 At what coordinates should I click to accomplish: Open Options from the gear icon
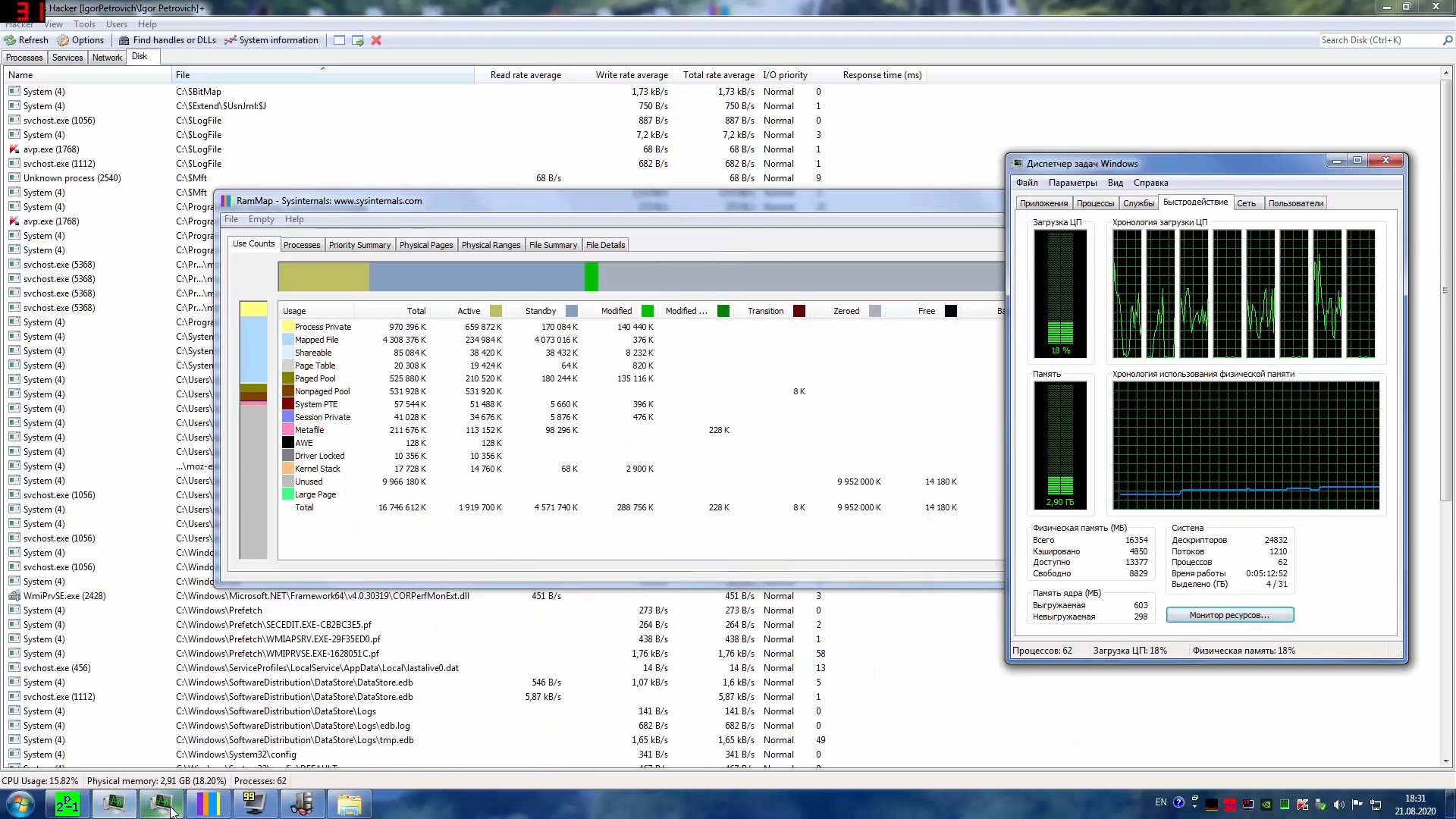(64, 40)
